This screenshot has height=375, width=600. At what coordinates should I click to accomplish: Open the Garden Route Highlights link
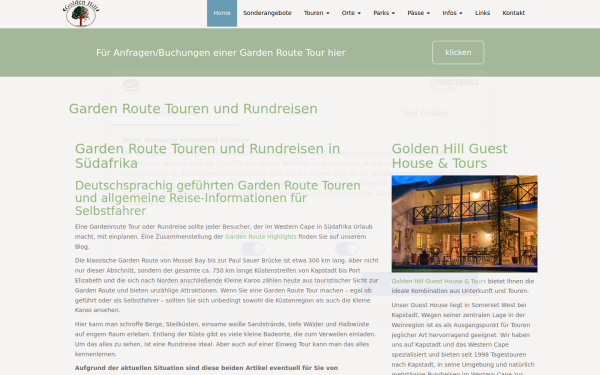[261, 237]
